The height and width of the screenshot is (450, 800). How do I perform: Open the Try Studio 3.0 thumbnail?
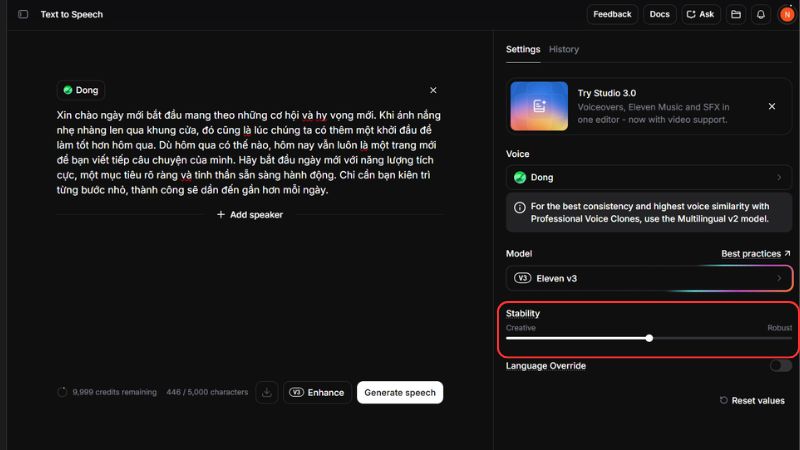539,106
